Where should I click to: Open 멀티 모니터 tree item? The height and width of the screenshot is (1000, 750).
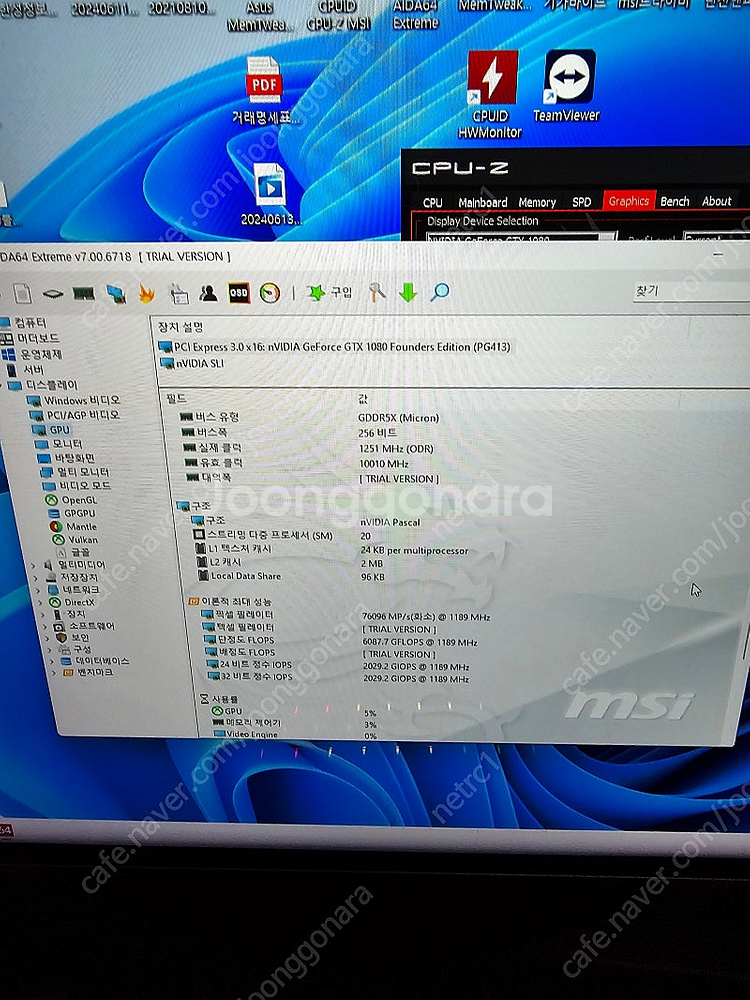tap(75, 472)
